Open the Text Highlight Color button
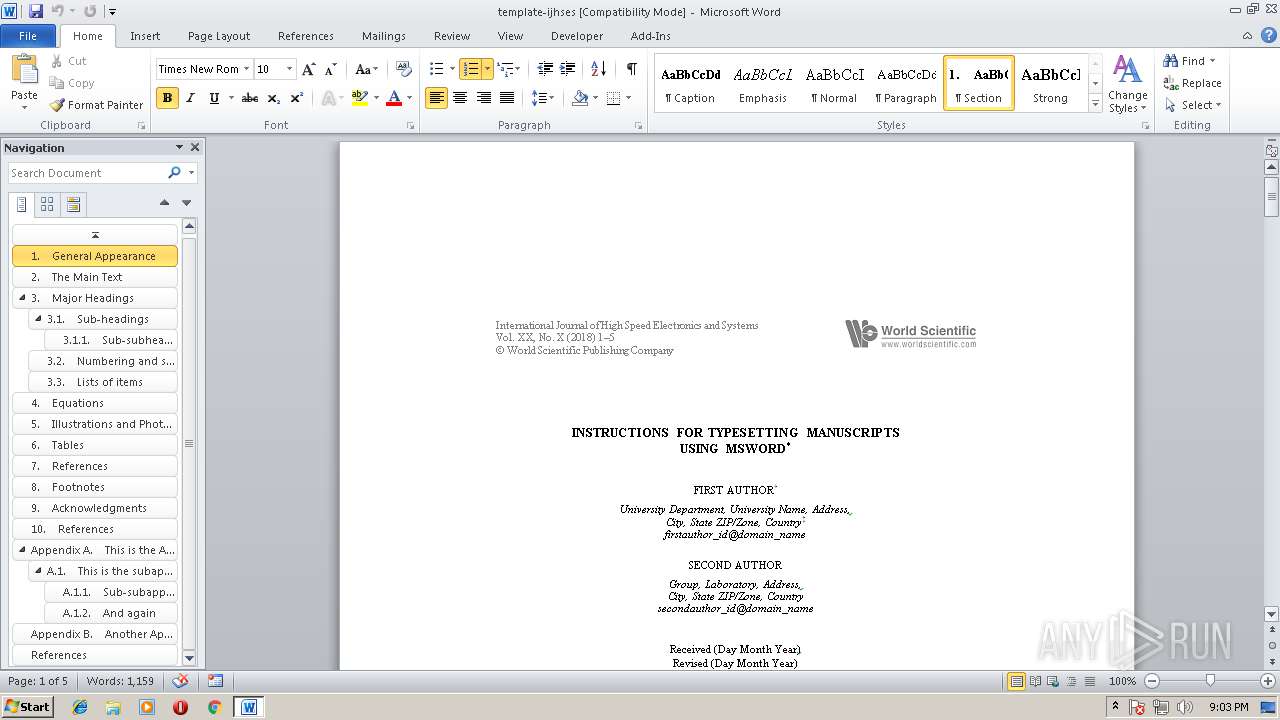The image size is (1280, 720). (359, 98)
